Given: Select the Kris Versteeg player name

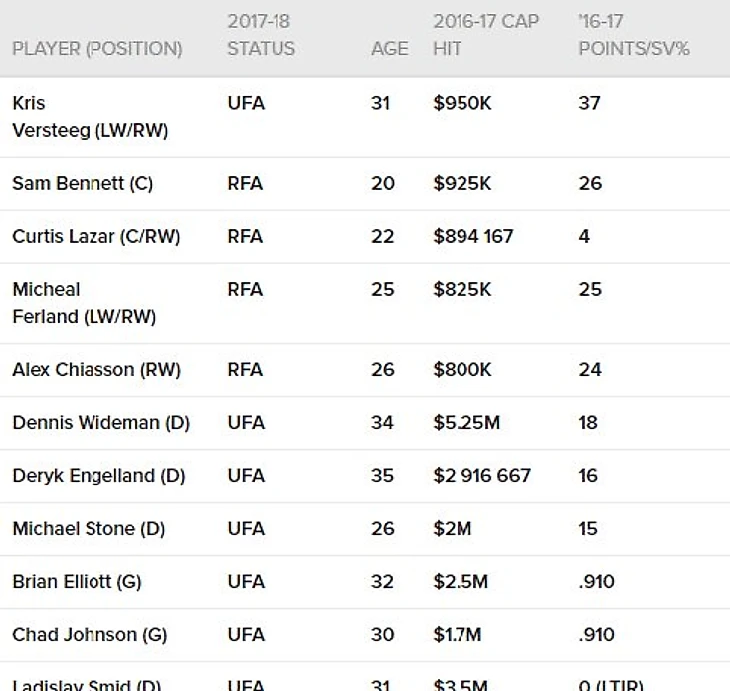Looking at the screenshot, I should pyautogui.click(x=90, y=117).
